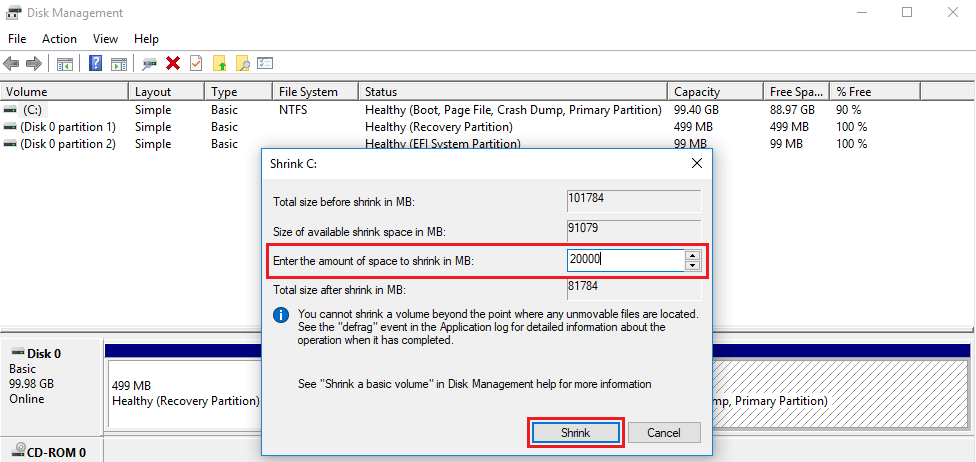Click the shrink amount input field
This screenshot has width=976, height=462.
(626, 261)
